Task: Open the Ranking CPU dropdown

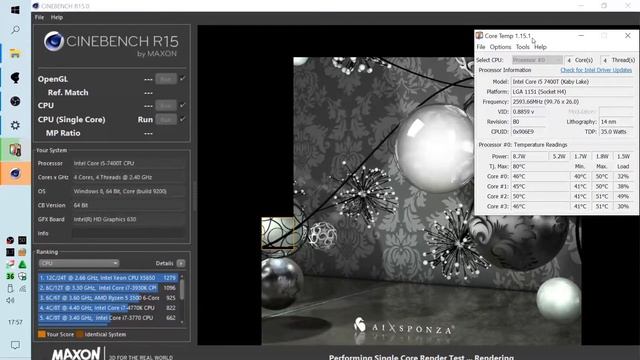Action: (79, 263)
